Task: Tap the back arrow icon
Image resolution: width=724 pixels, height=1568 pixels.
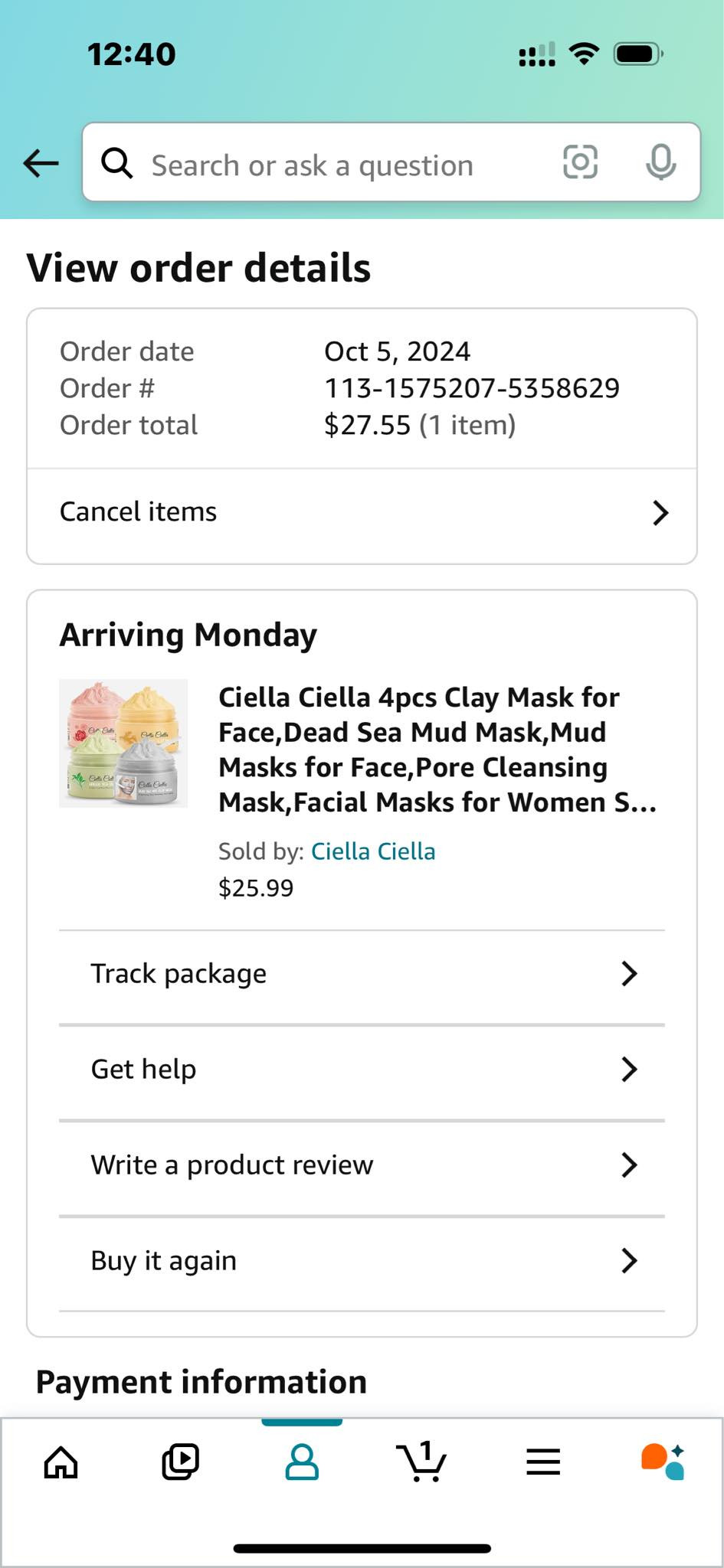Action: click(x=41, y=163)
